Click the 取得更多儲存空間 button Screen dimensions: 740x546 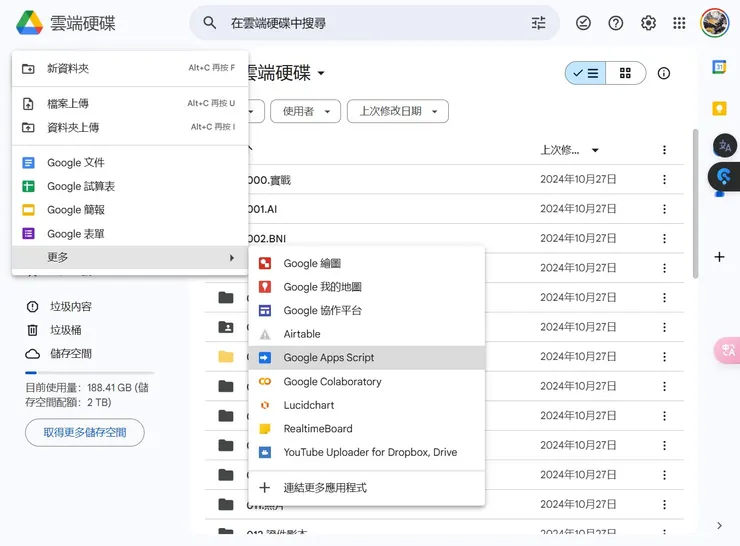[x=85, y=432]
